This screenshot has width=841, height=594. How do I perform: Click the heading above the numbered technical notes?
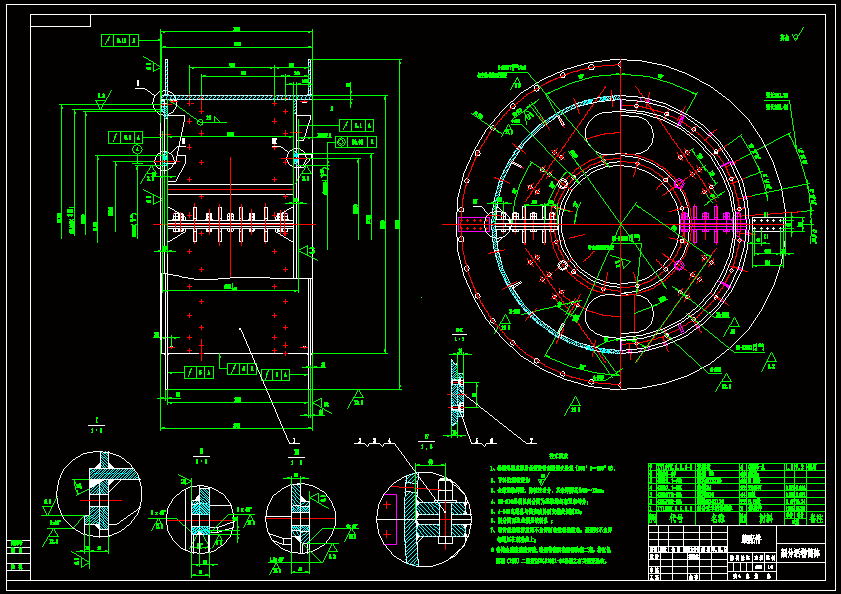coord(558,456)
